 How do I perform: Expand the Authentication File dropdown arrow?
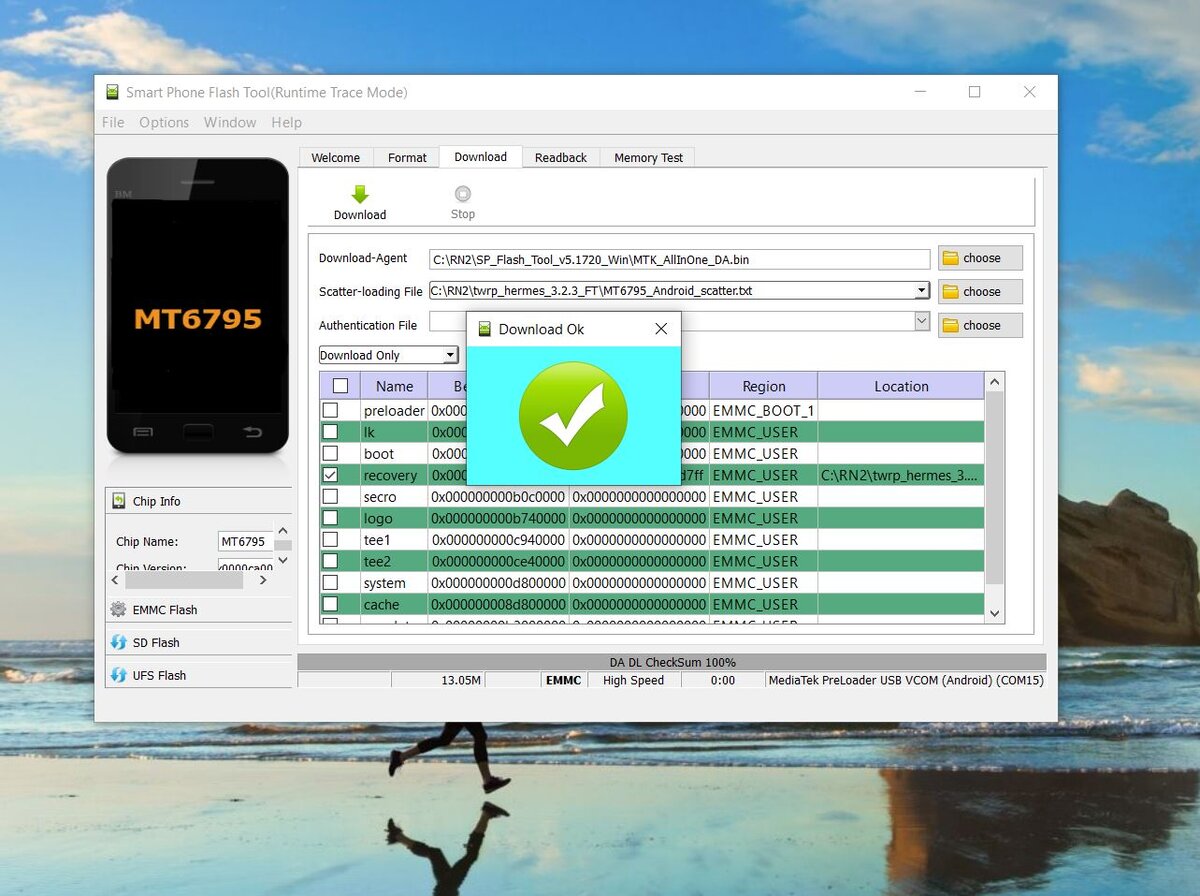pyautogui.click(x=922, y=321)
